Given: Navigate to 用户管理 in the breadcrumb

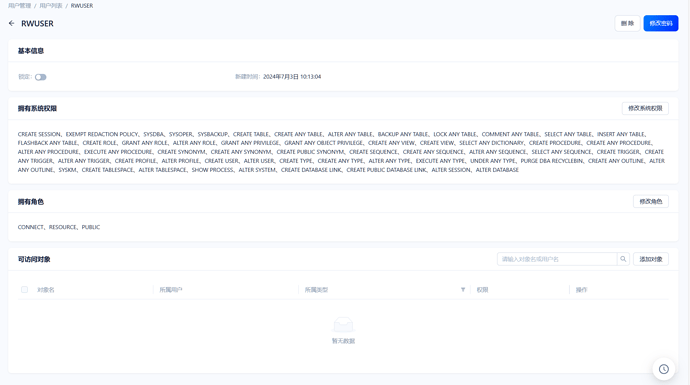Looking at the screenshot, I should (x=19, y=6).
